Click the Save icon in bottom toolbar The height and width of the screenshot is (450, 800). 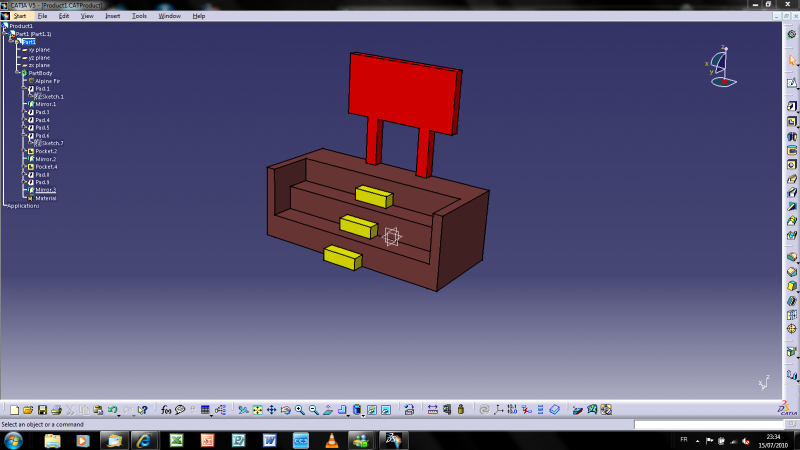(x=41, y=410)
